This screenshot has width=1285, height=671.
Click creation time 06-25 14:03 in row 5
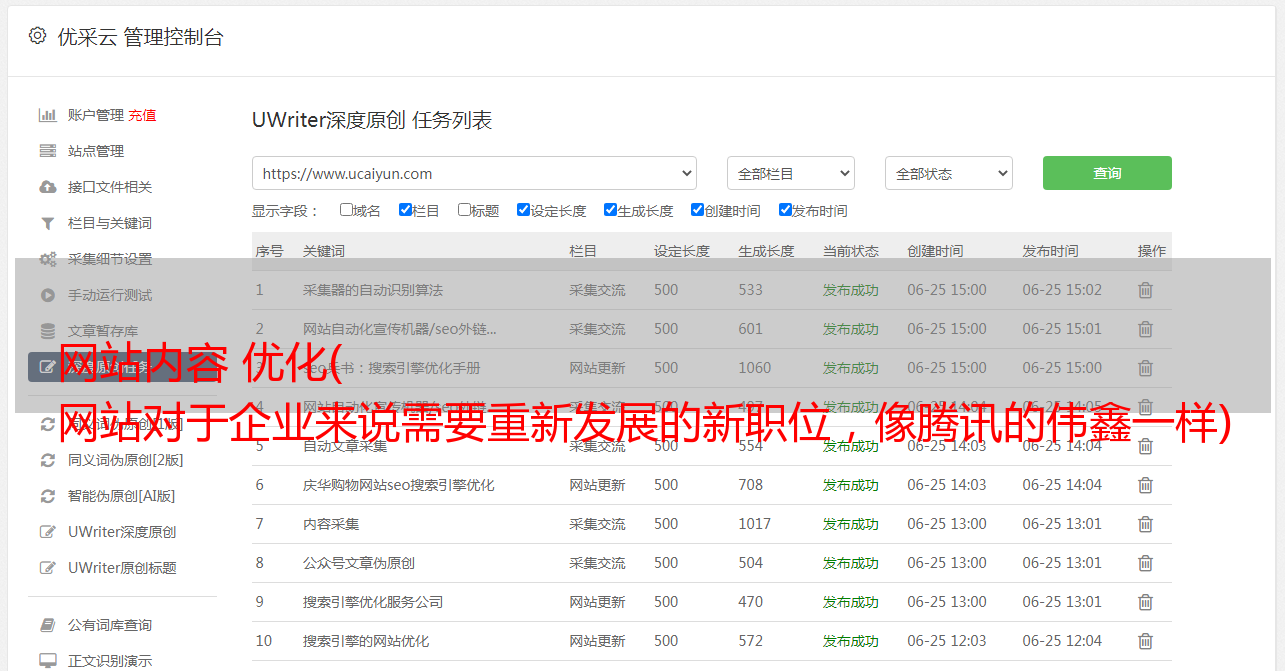(947, 446)
